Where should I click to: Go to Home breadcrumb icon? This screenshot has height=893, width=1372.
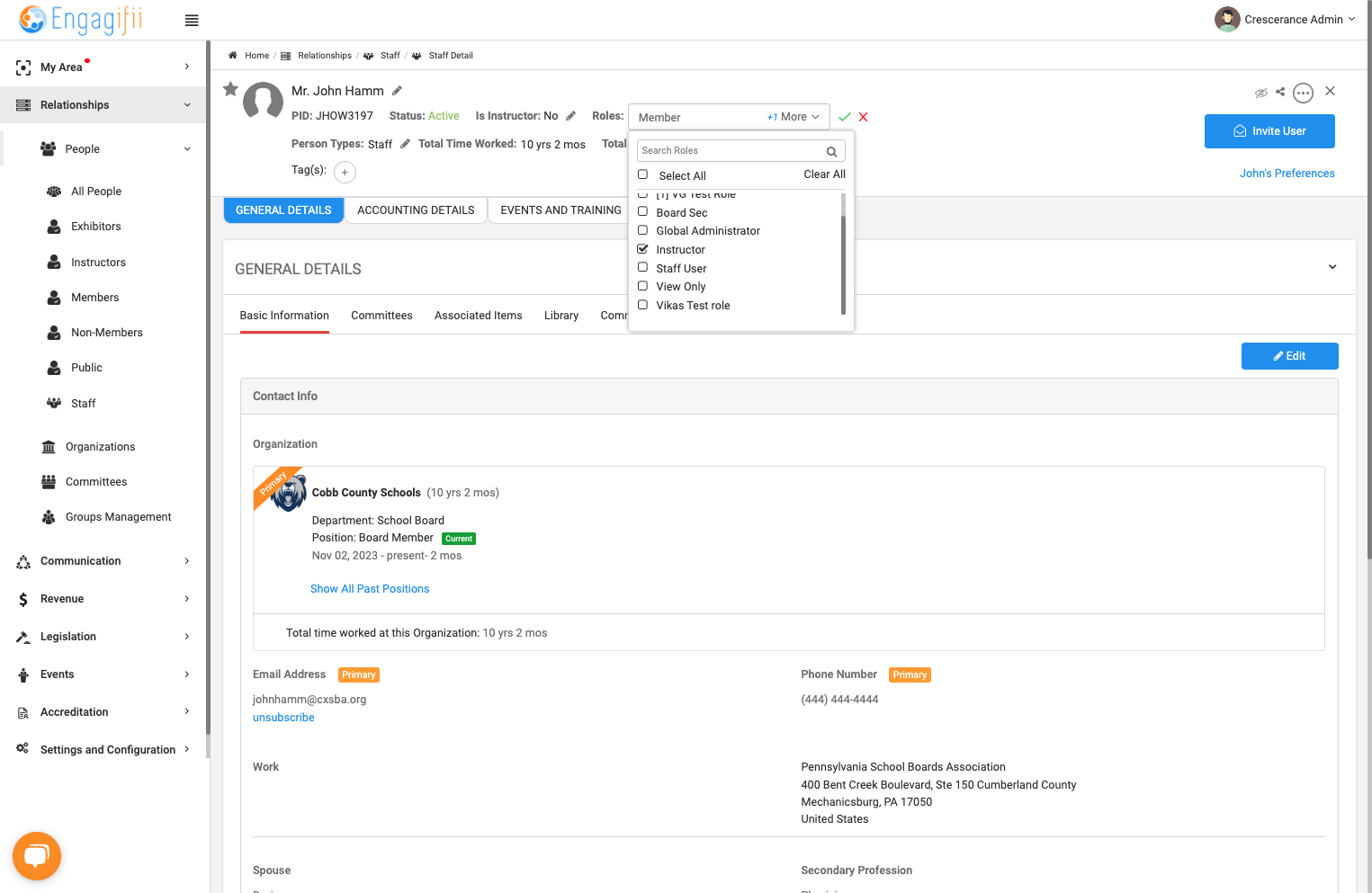[x=232, y=56]
